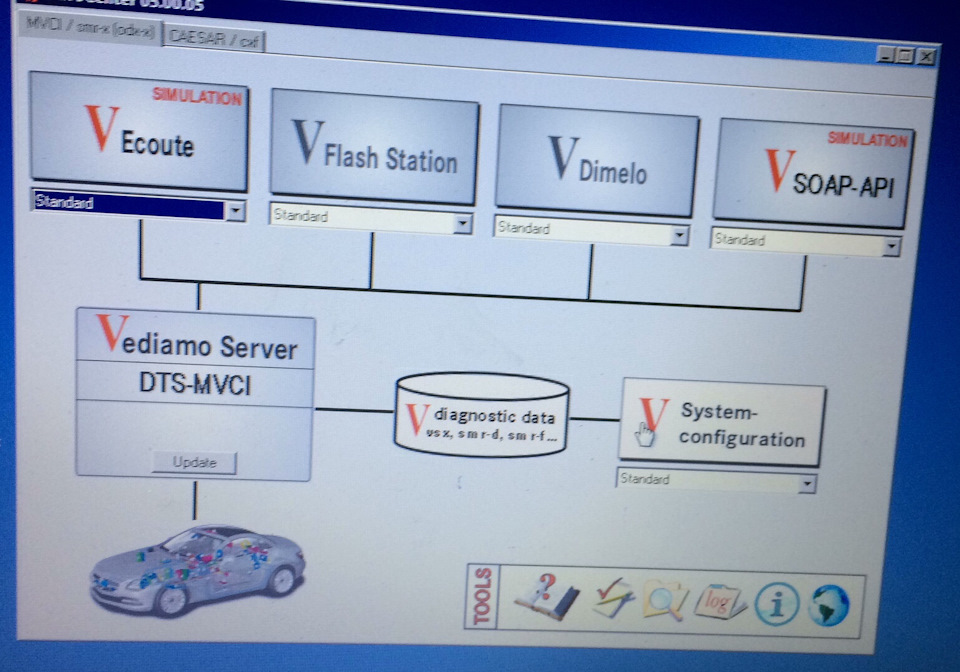Expand the Ecoute Standard dropdown arrow
This screenshot has height=672, width=960.
(235, 211)
